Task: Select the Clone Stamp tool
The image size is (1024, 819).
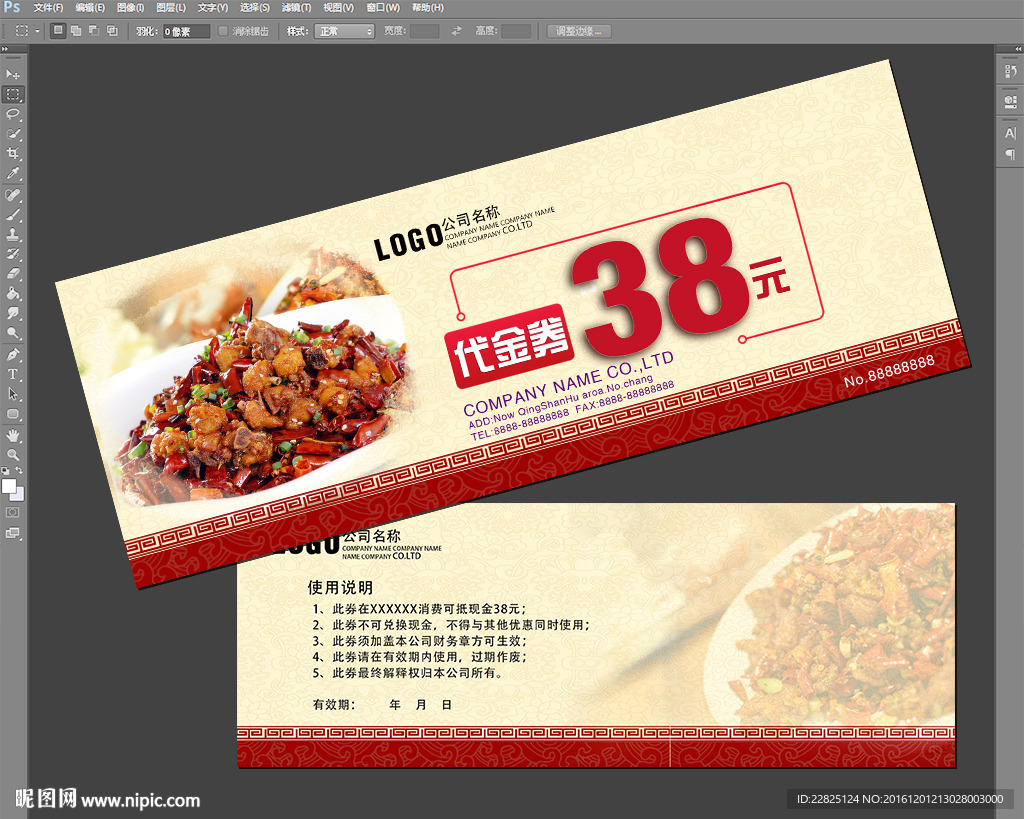Action: [12, 234]
